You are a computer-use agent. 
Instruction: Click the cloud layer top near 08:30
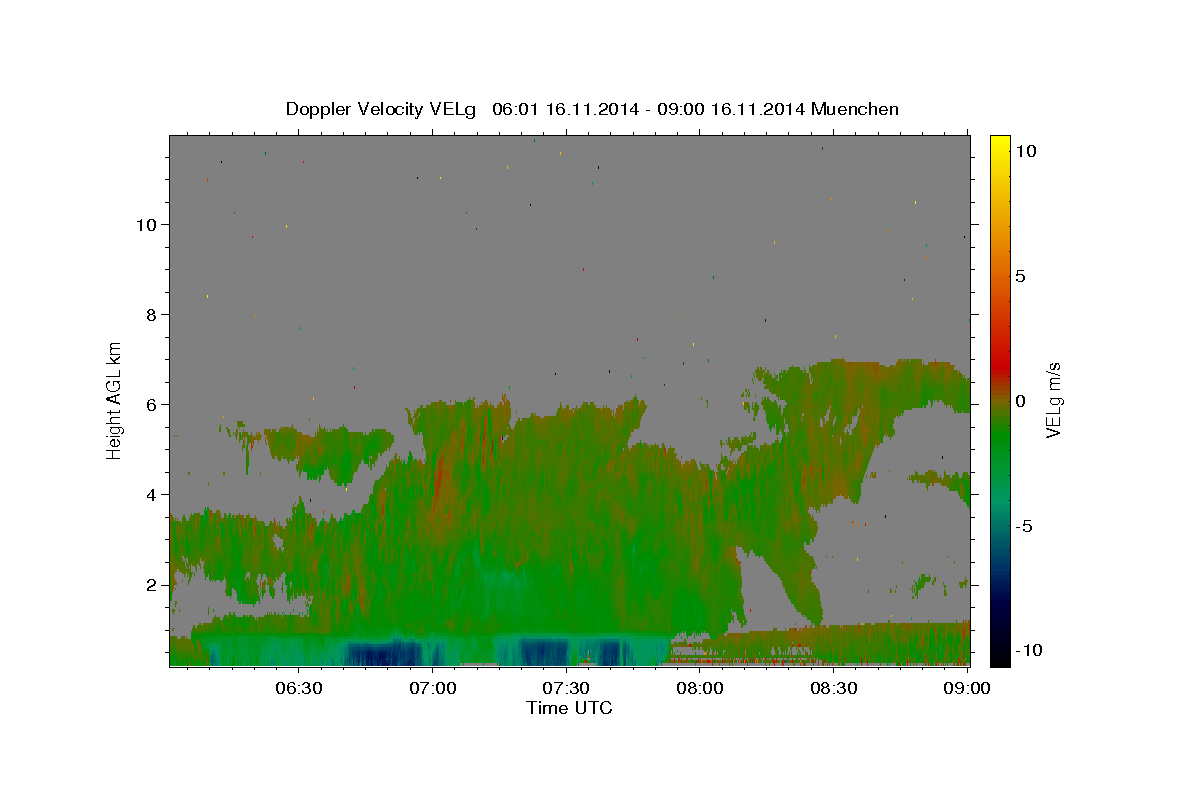(836, 365)
